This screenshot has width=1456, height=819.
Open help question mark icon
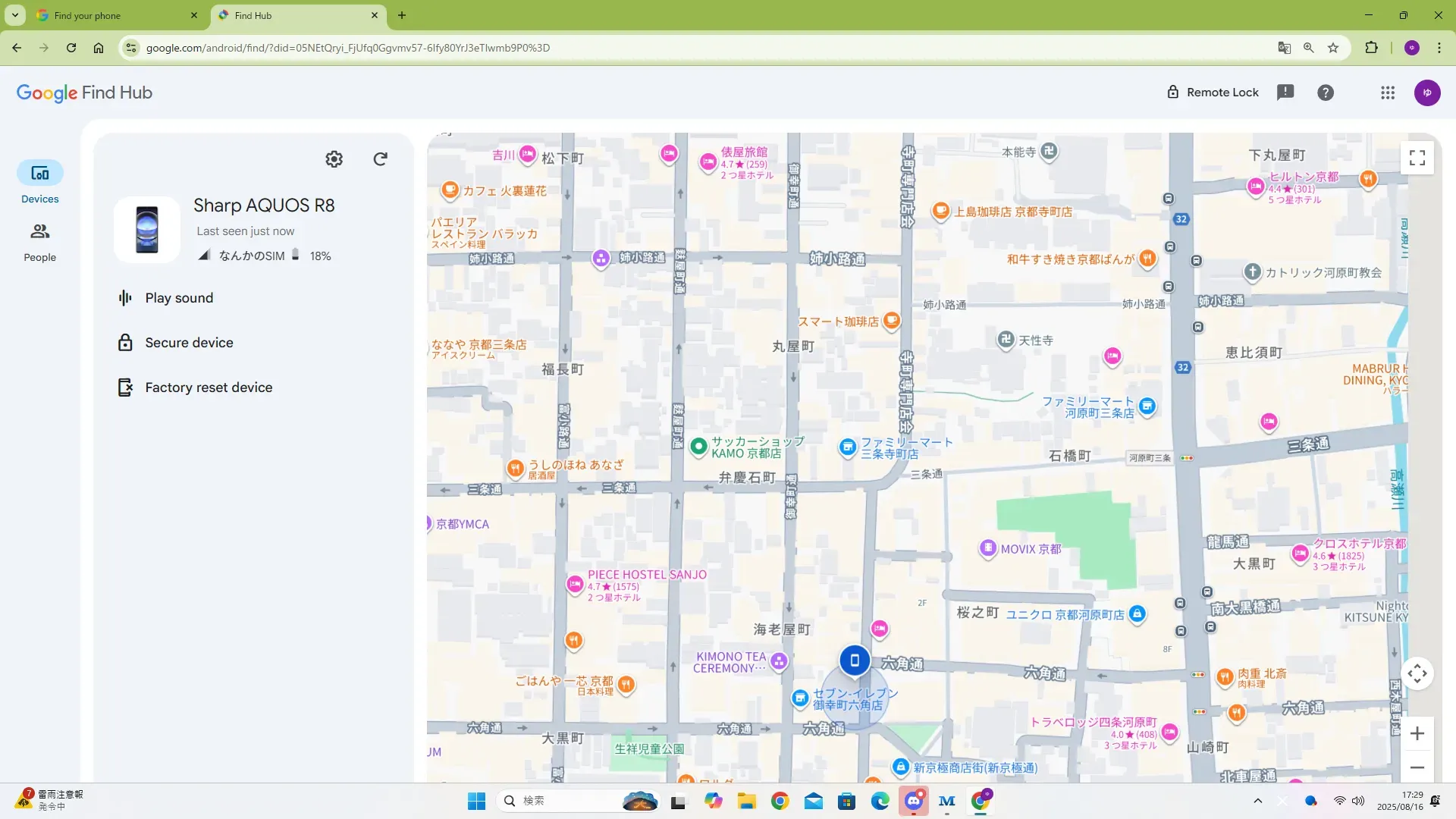(x=1325, y=93)
